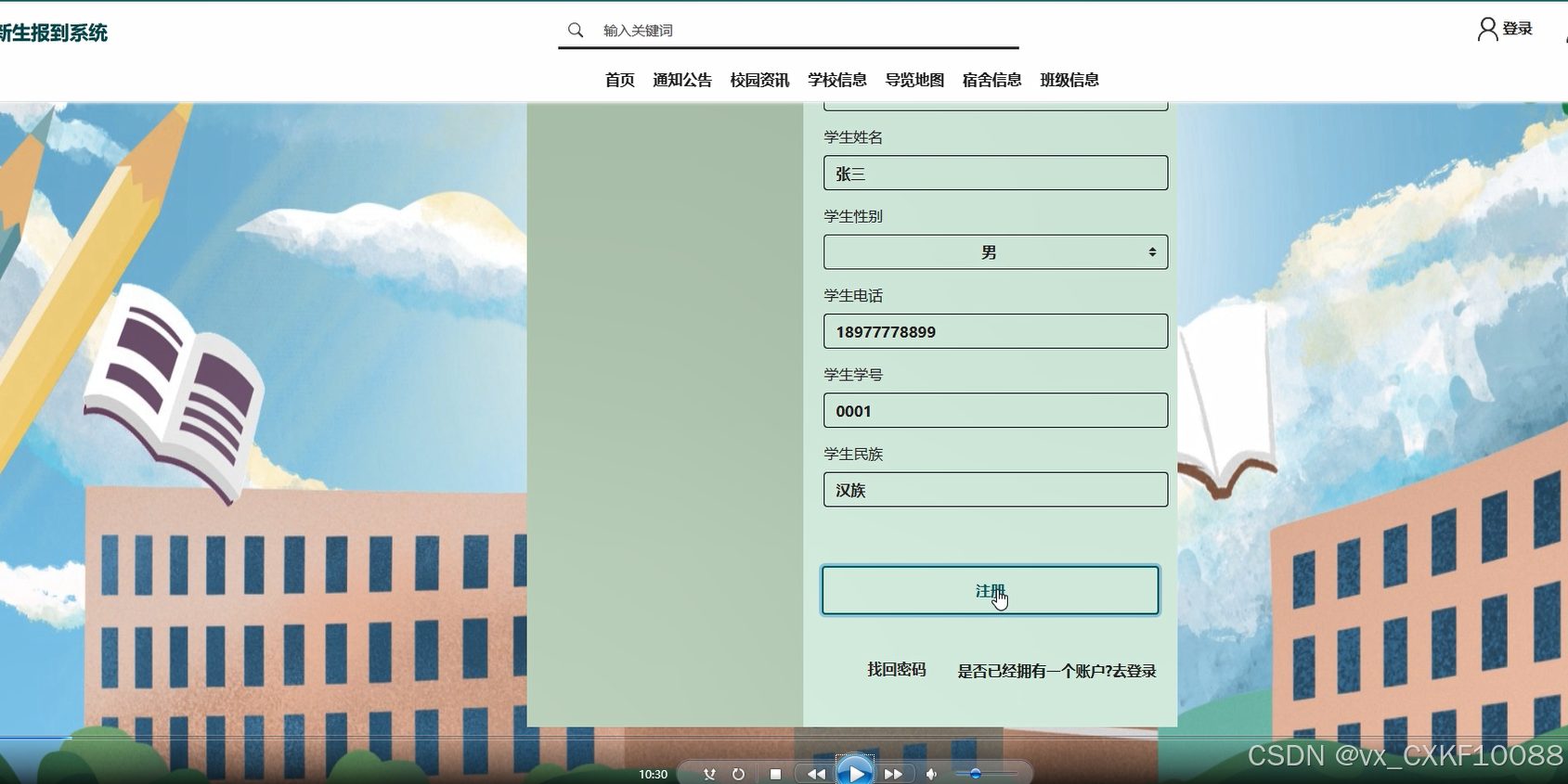Play the video

coord(855,772)
